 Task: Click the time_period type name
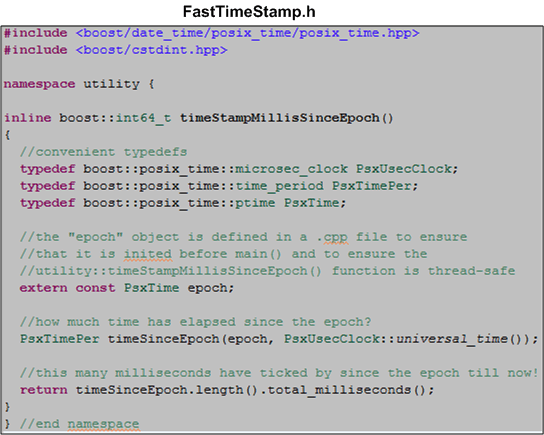point(280,186)
